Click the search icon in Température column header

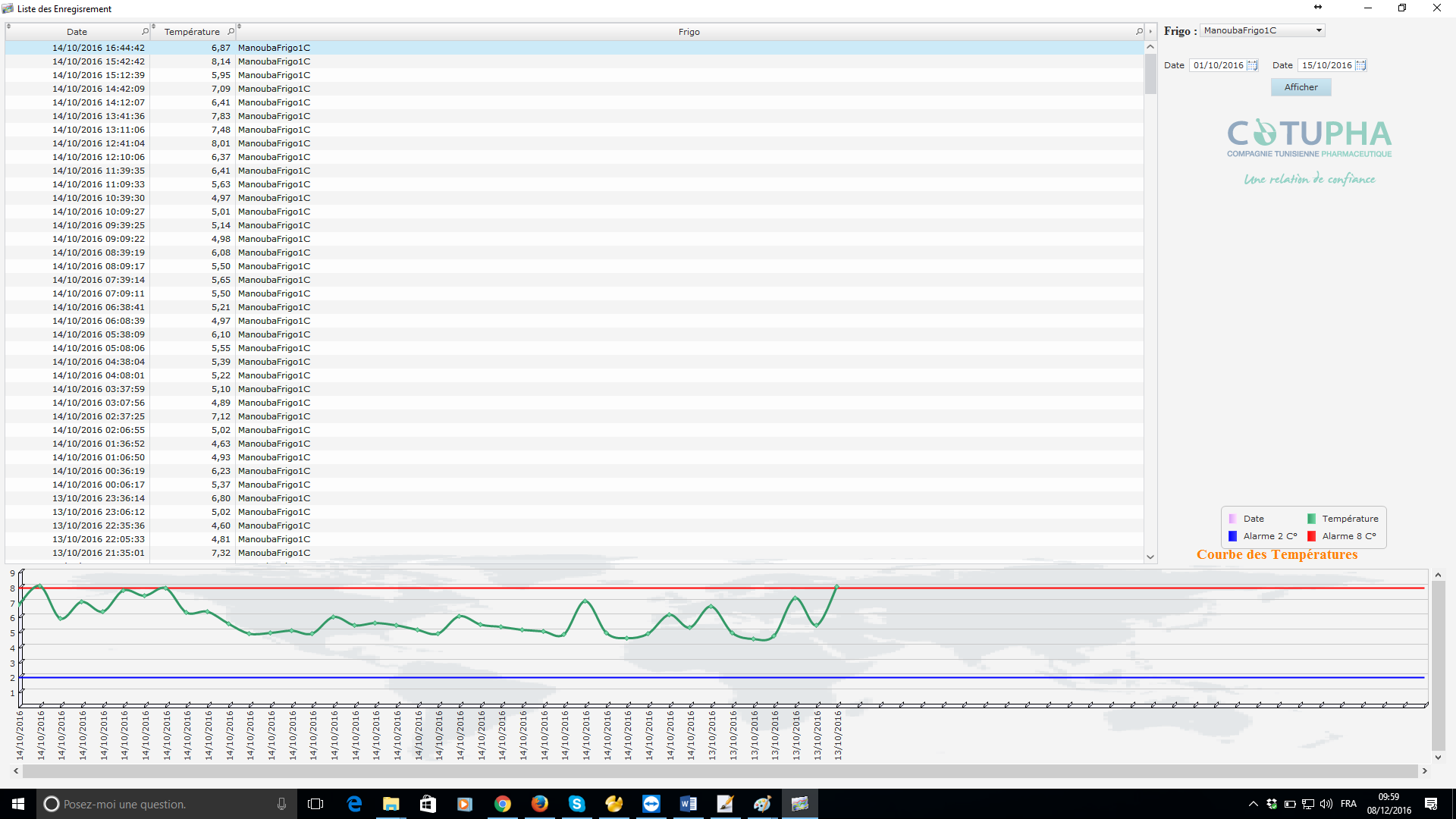tap(231, 32)
